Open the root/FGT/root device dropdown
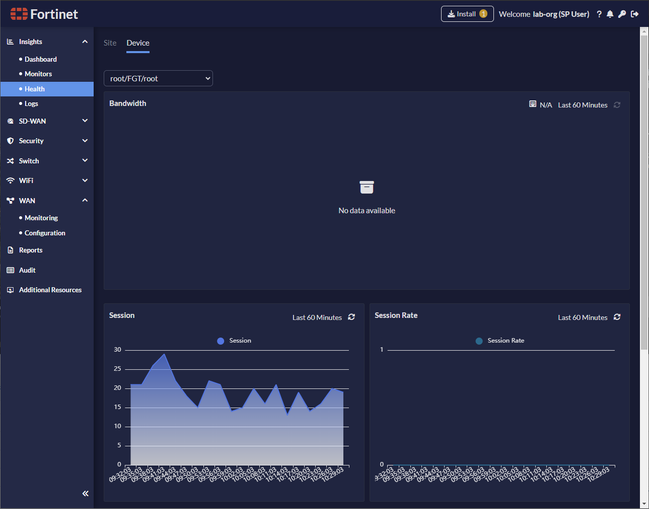The image size is (649, 509). point(158,78)
